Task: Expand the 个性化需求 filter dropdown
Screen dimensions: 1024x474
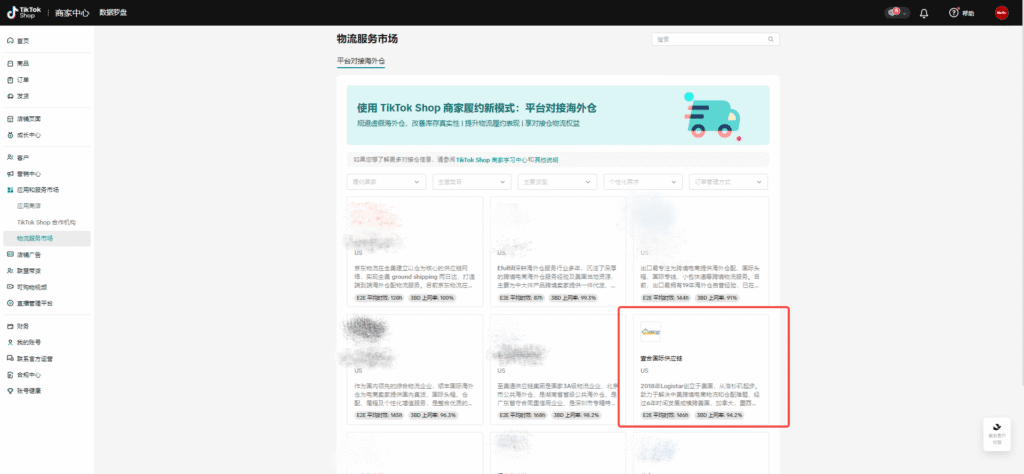Action: coord(643,182)
